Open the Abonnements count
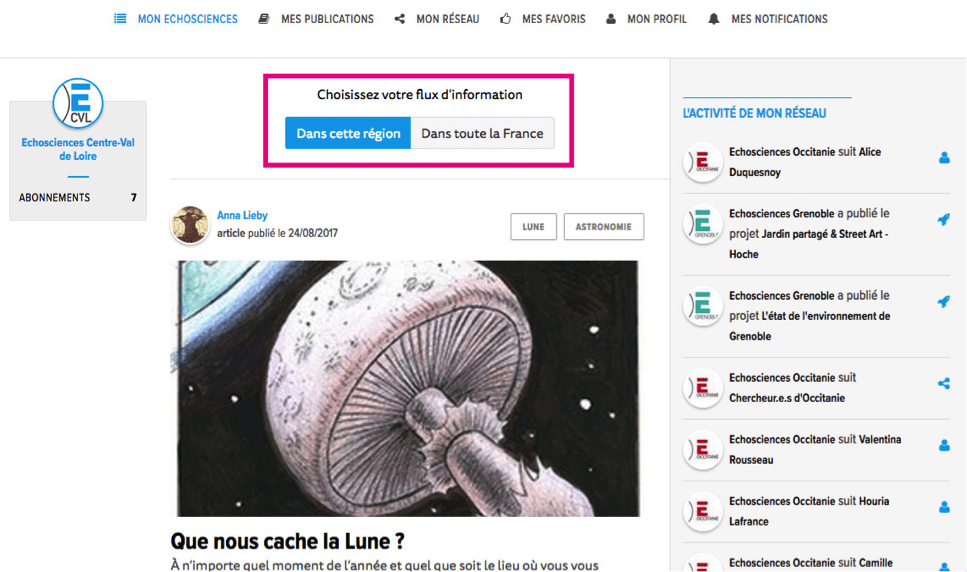The width and height of the screenshot is (967, 572). coord(133,198)
